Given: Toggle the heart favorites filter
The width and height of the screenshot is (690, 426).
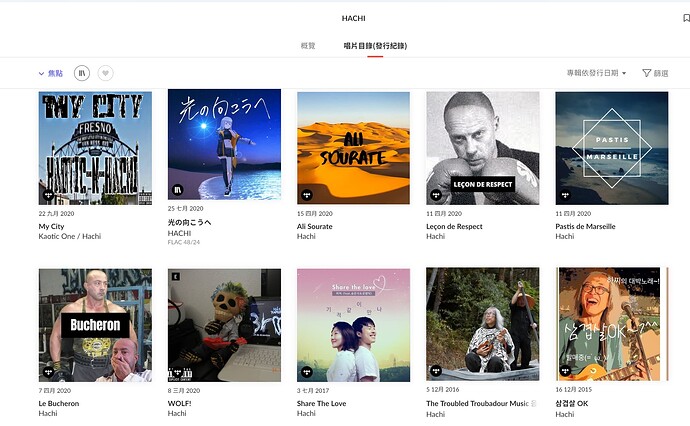Looking at the screenshot, I should point(105,73).
